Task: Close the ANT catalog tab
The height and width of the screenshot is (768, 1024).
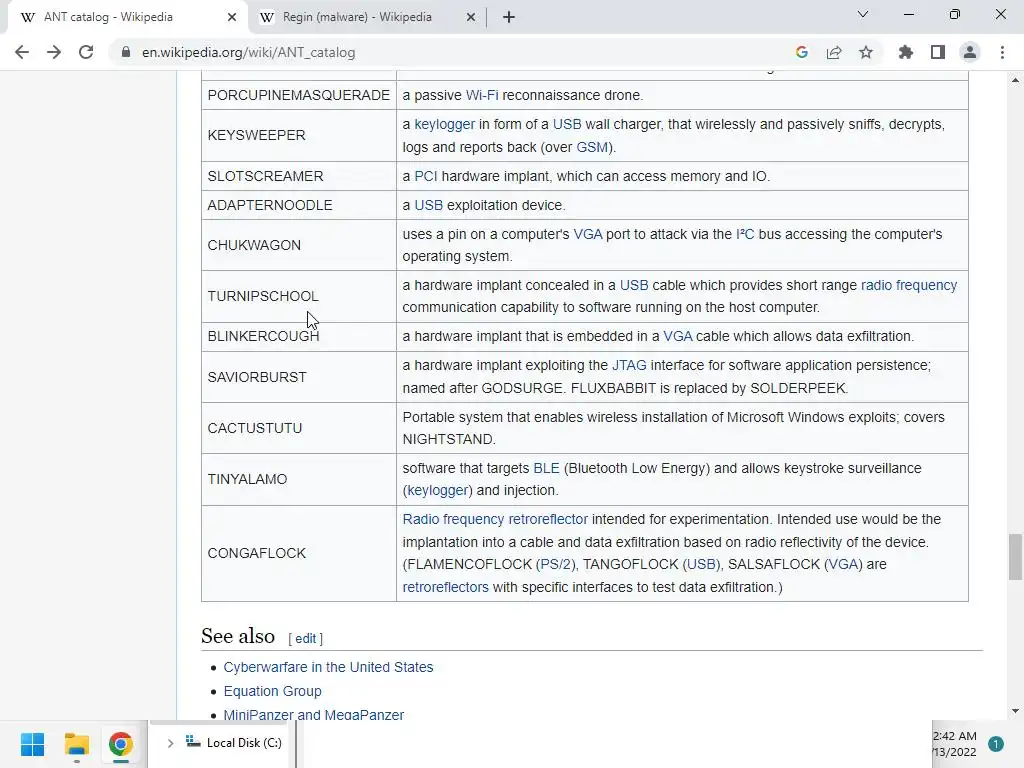Action: [232, 17]
